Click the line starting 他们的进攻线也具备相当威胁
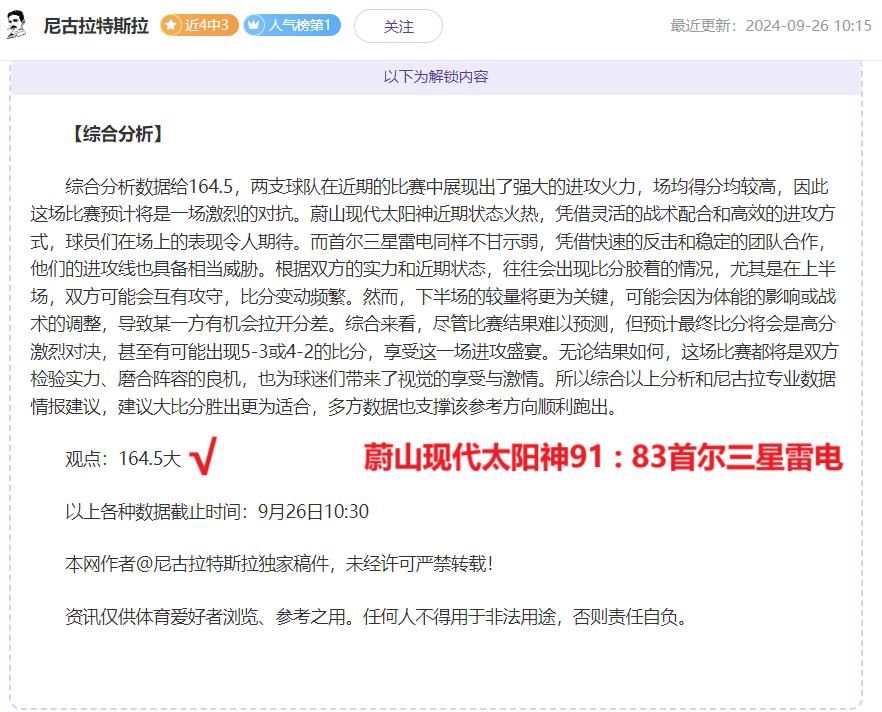Screen dimensions: 882x712 coord(433,269)
